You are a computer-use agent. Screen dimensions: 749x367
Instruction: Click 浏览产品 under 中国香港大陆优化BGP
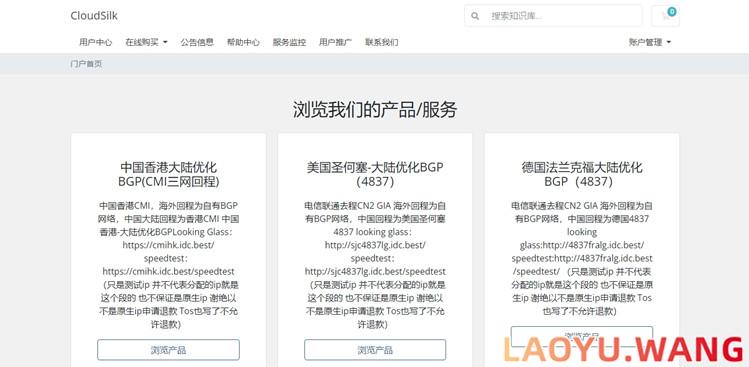click(x=168, y=350)
